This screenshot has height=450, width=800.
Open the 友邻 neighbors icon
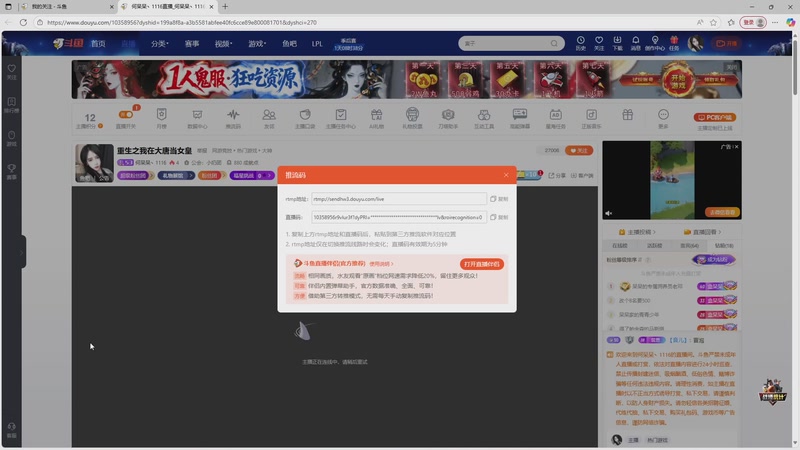click(x=269, y=118)
